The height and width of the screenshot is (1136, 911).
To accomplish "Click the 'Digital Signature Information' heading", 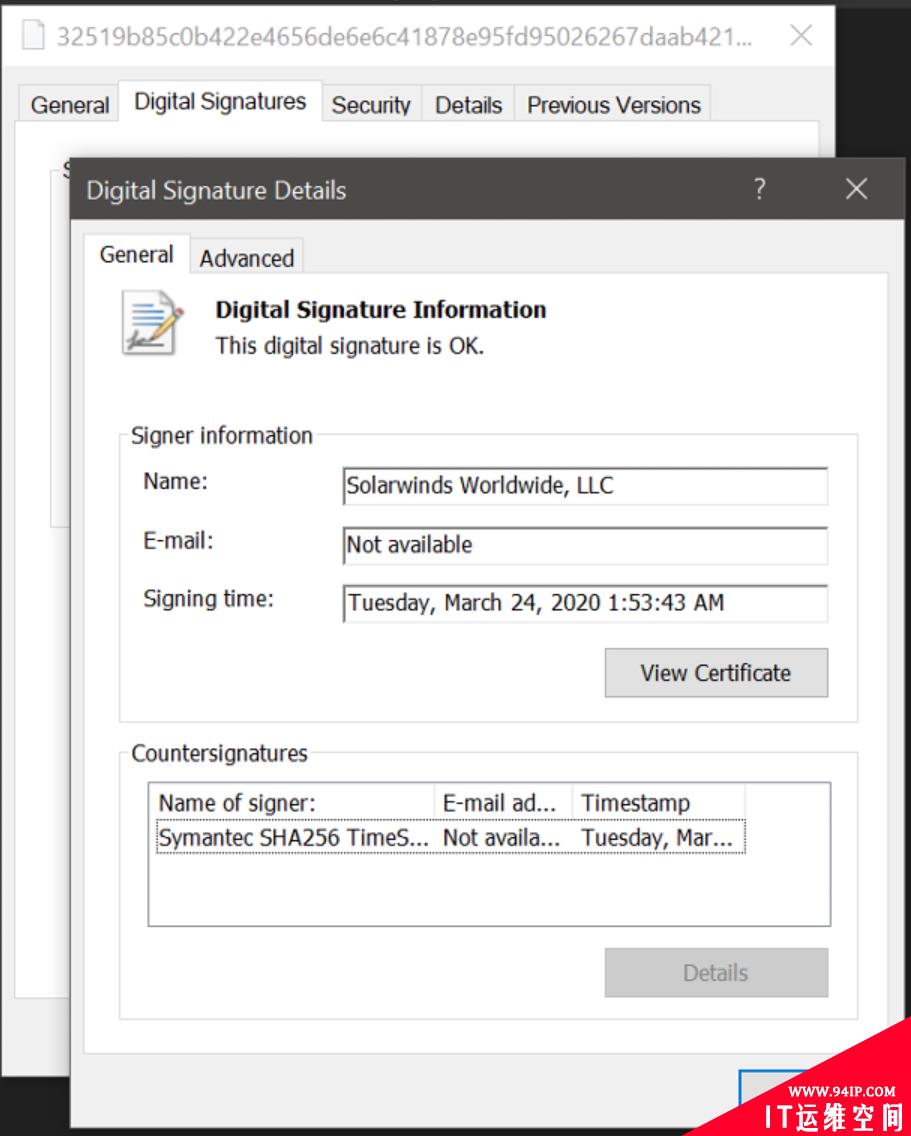I will [380, 309].
